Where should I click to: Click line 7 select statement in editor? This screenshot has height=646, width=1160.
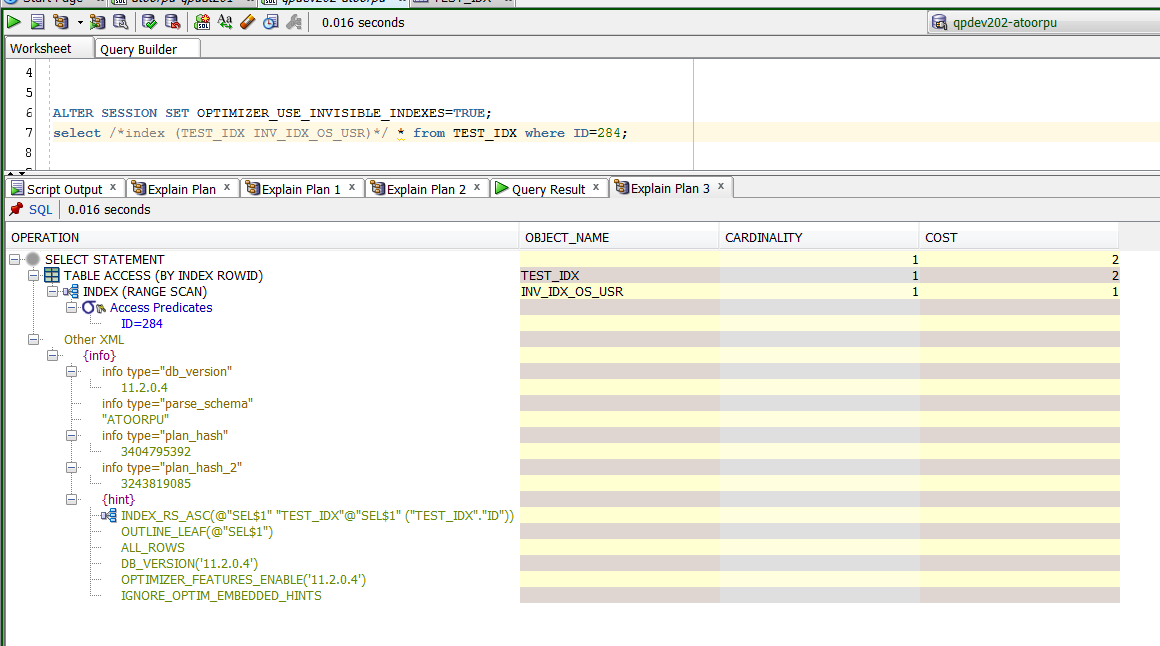click(340, 133)
